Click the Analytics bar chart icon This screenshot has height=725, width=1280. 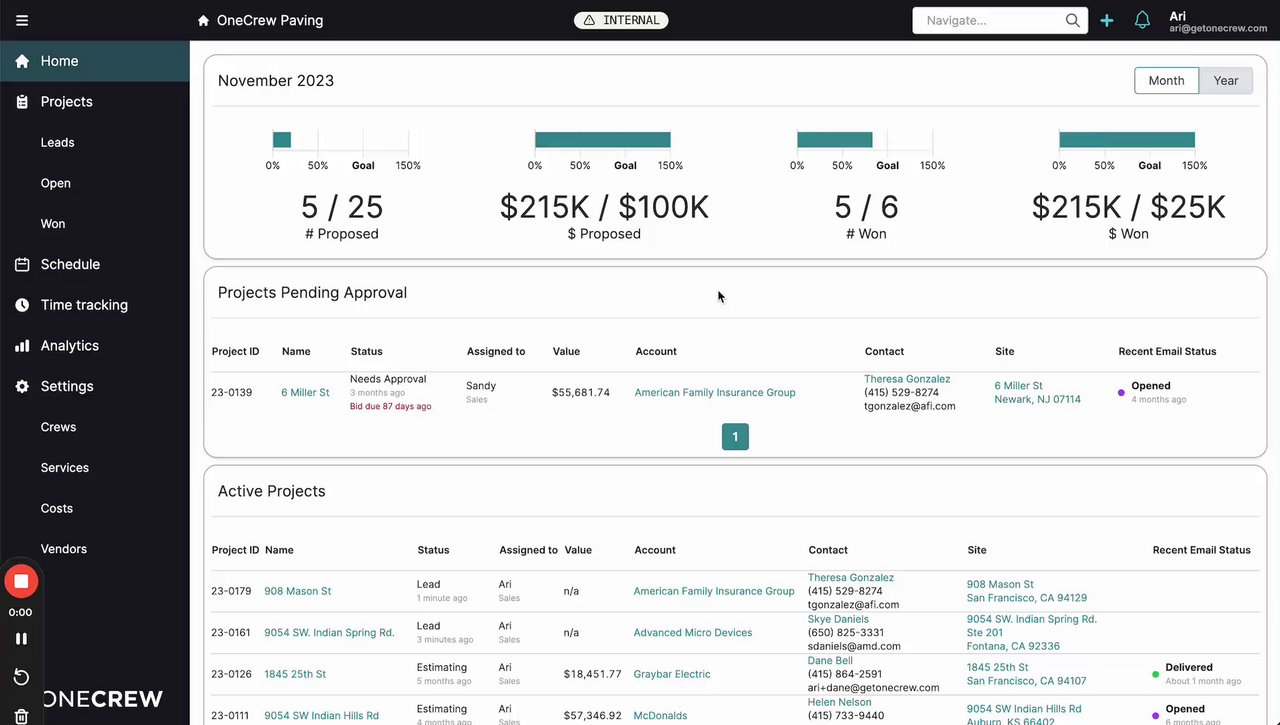(x=22, y=346)
